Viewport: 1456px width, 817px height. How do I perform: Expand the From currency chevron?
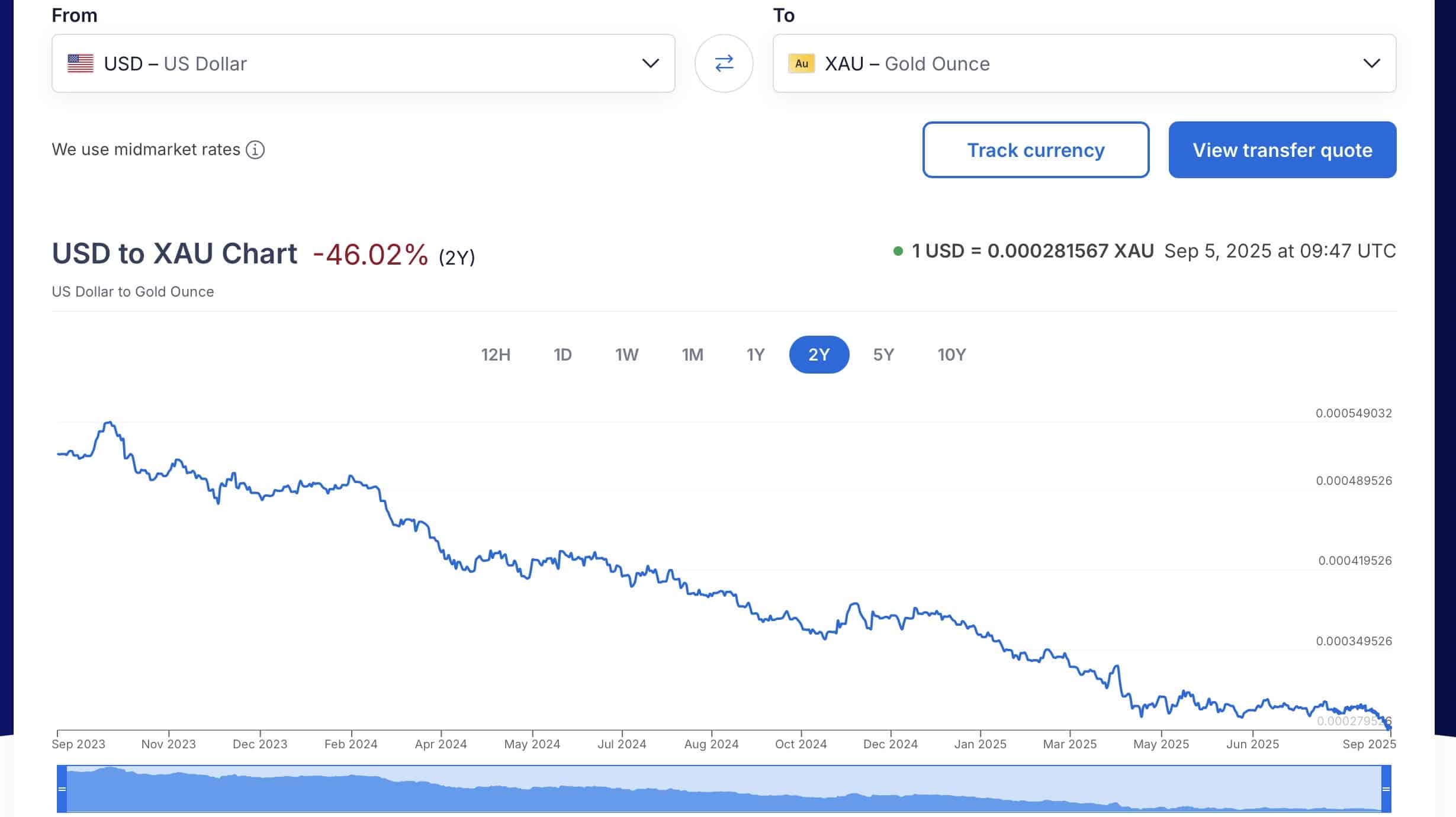click(x=650, y=63)
